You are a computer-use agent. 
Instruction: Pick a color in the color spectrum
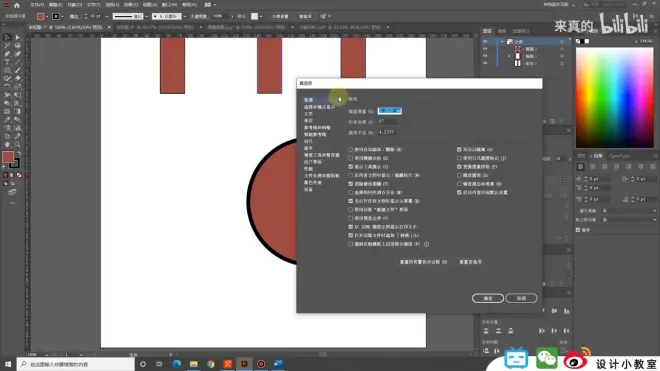pos(615,98)
